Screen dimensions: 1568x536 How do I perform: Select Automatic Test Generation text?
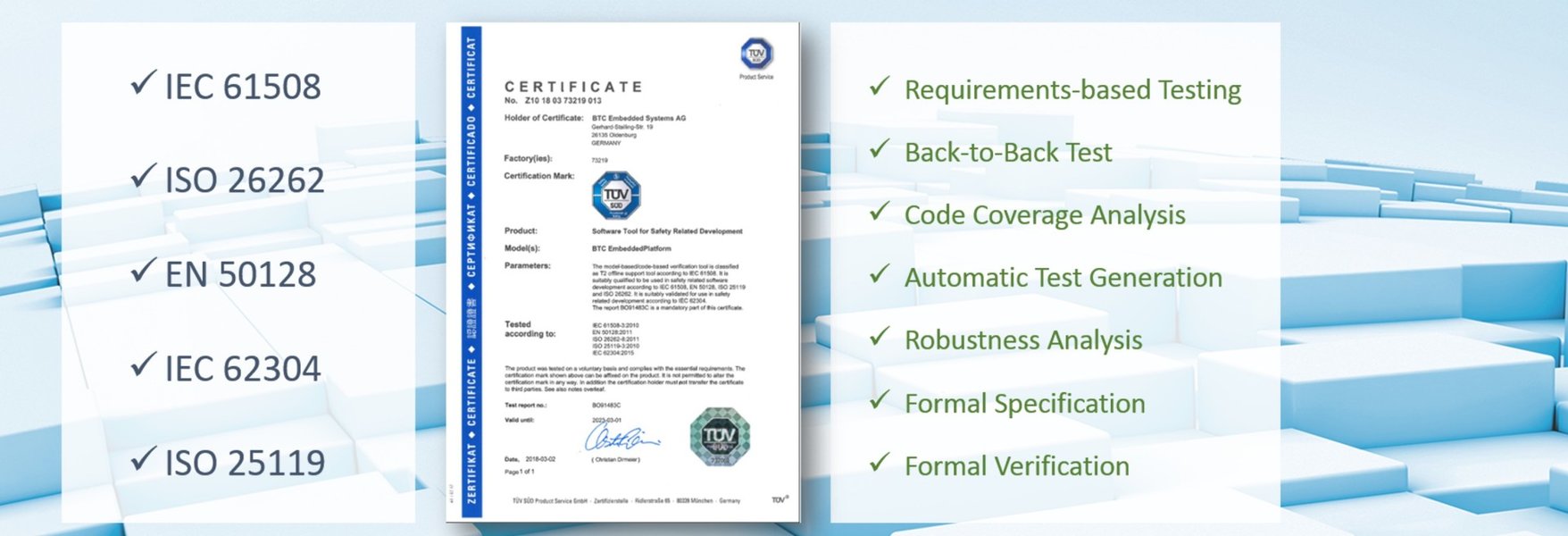click(1063, 278)
